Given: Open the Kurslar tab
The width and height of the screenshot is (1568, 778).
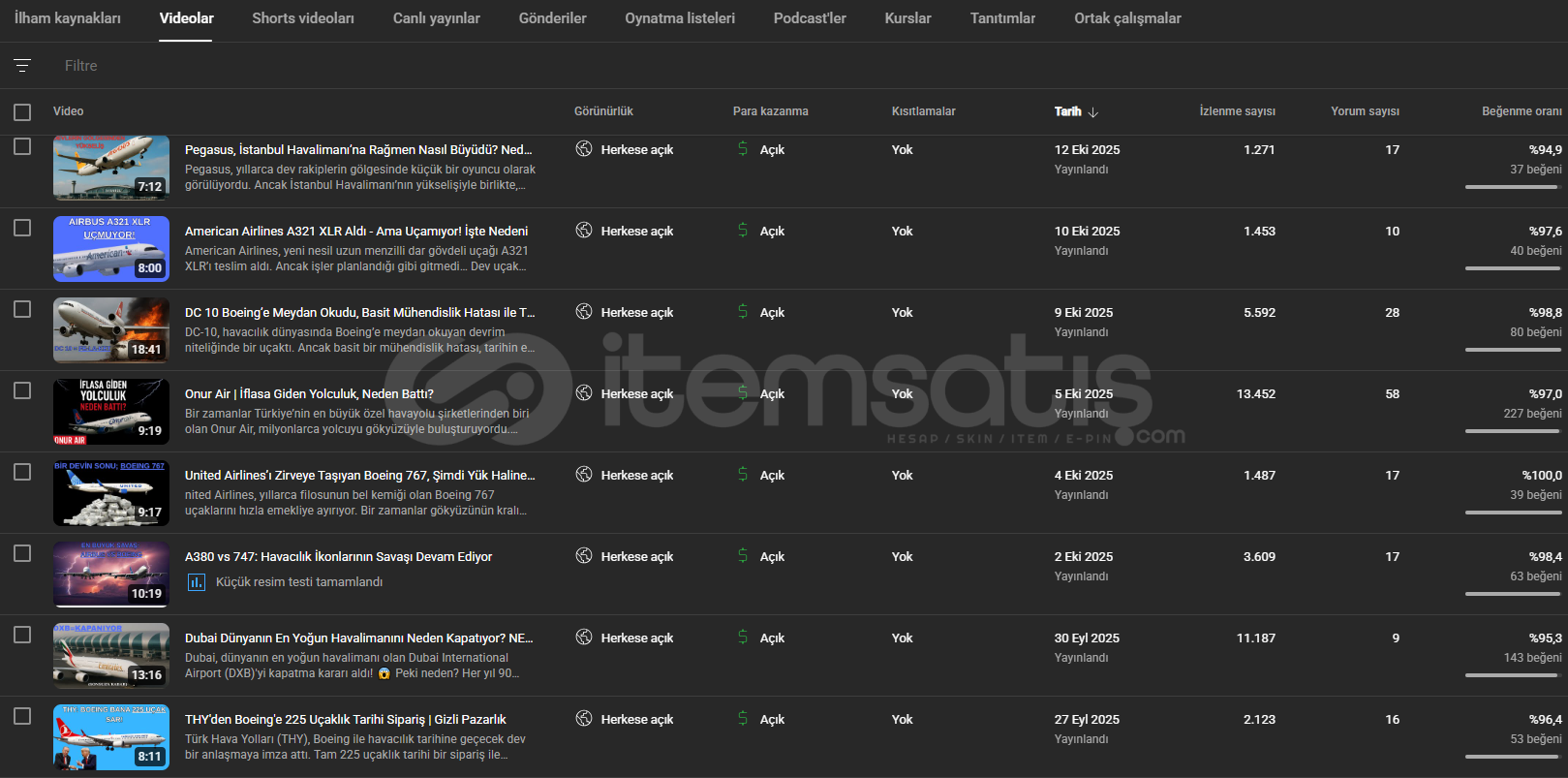Looking at the screenshot, I should [x=908, y=18].
